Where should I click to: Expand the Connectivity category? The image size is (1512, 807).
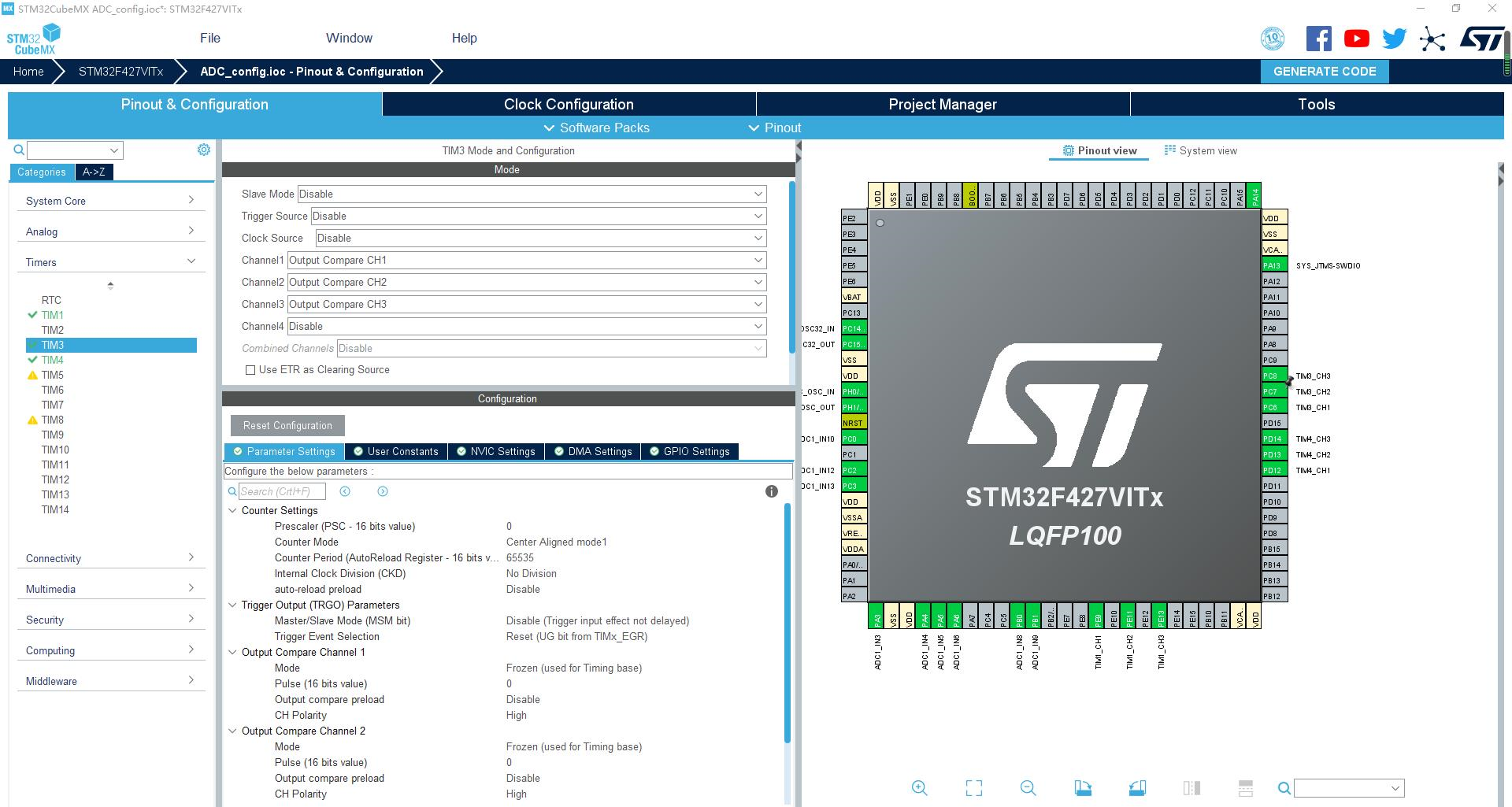(x=110, y=558)
